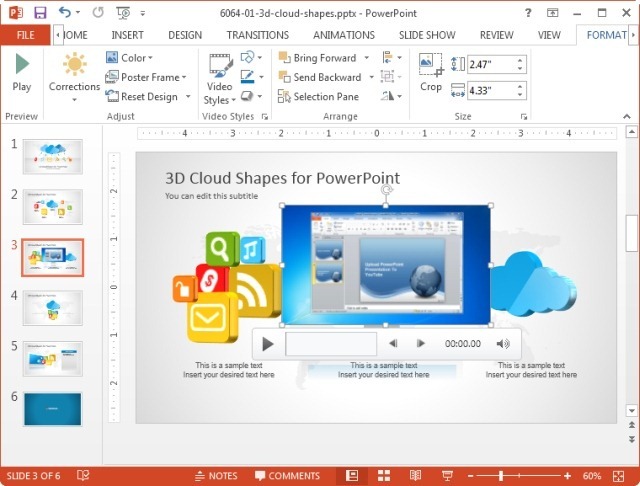Viewport: 640px width, 486px height.
Task: Switch to Reading View
Action: pos(415,475)
